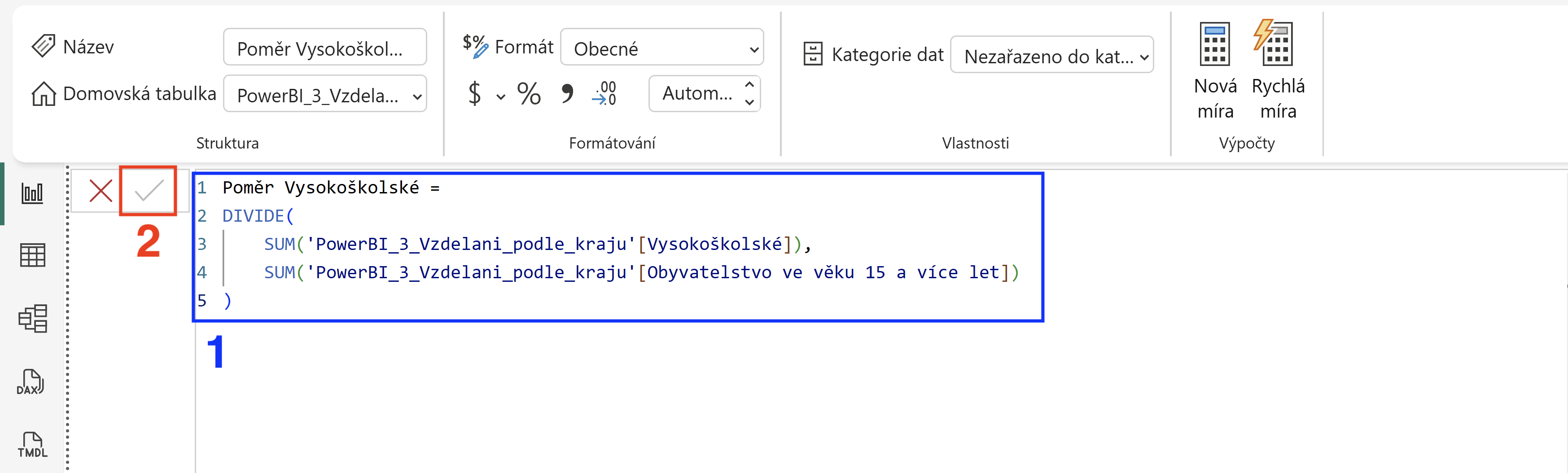Screen dimensions: 1568x473
Task: Click the Kategorie dat icon
Action: pyautogui.click(x=813, y=54)
